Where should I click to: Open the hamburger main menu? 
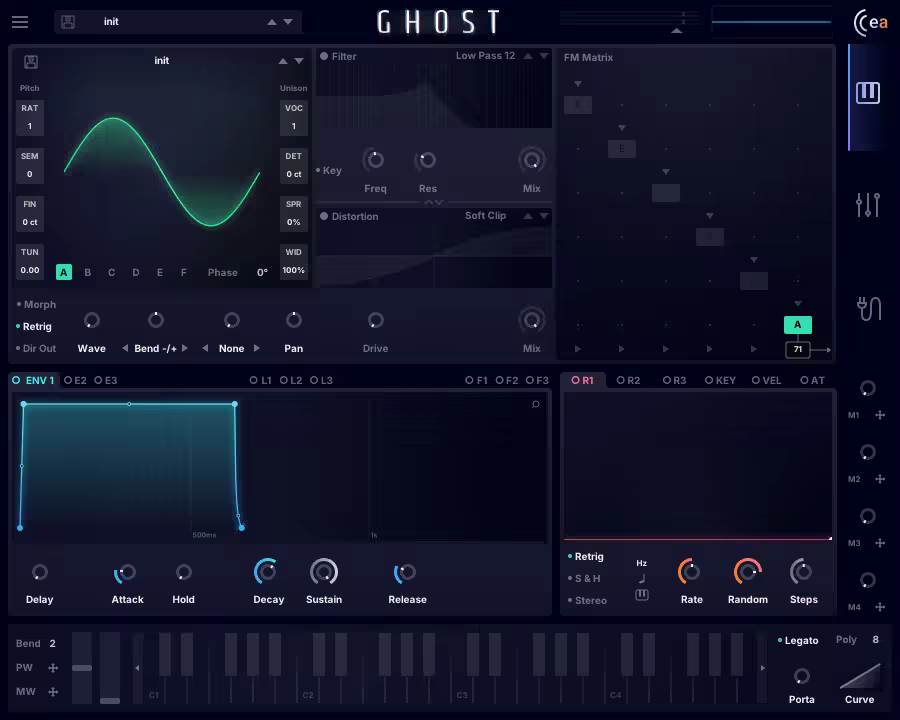point(20,22)
